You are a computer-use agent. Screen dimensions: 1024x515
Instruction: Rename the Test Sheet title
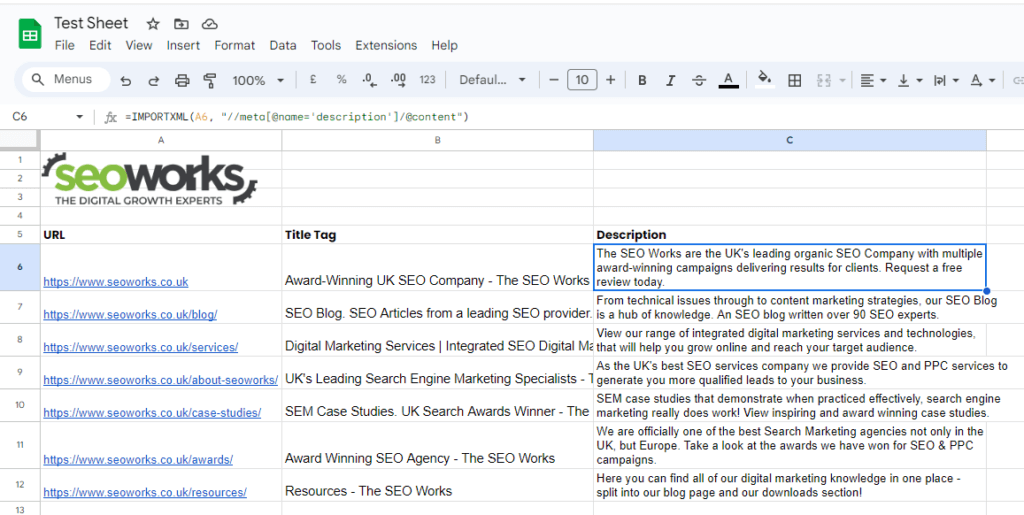pos(91,23)
